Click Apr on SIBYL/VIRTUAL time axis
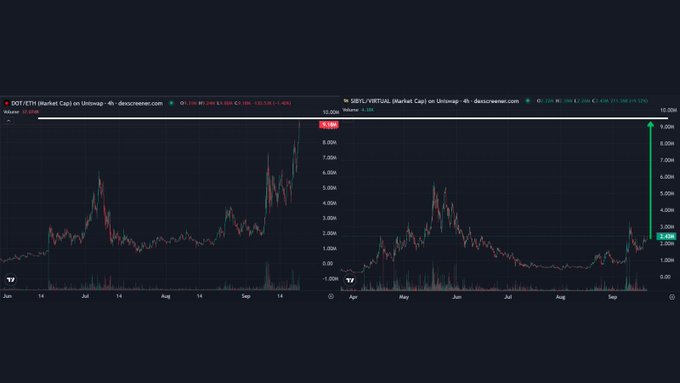 pos(353,297)
